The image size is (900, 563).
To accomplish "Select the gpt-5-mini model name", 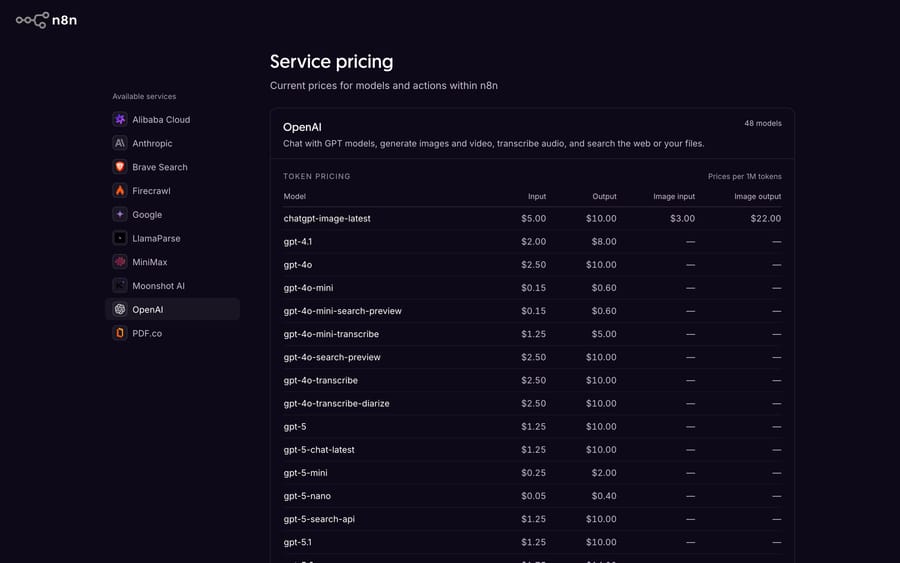I will click(x=305, y=473).
